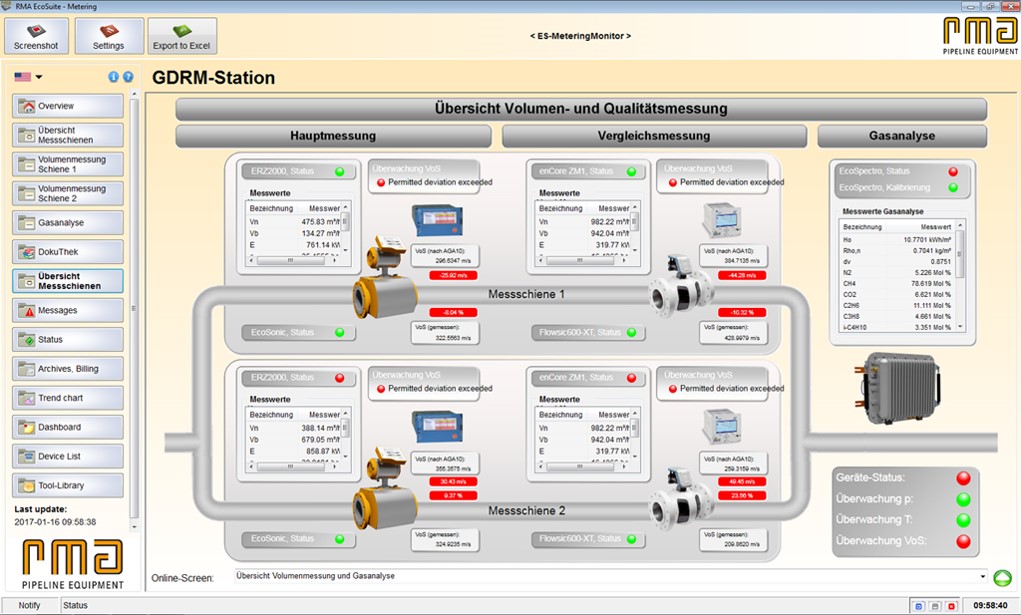Viewport: 1021px width, 615px height.
Task: Go to Trend chart in sidebar
Action: pyautogui.click(x=68, y=398)
